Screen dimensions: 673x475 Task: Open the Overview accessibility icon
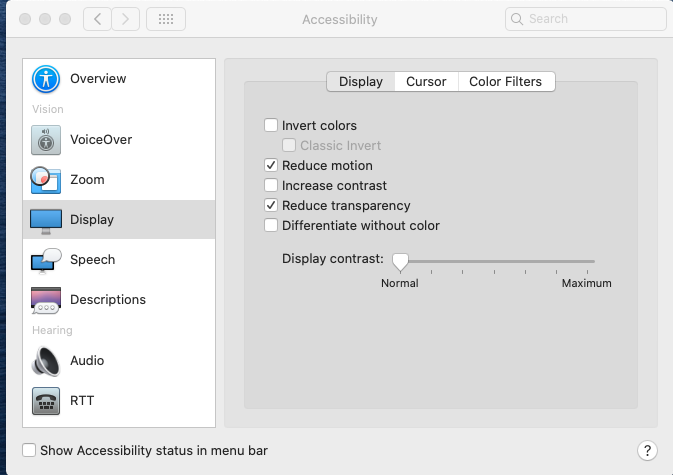46,79
